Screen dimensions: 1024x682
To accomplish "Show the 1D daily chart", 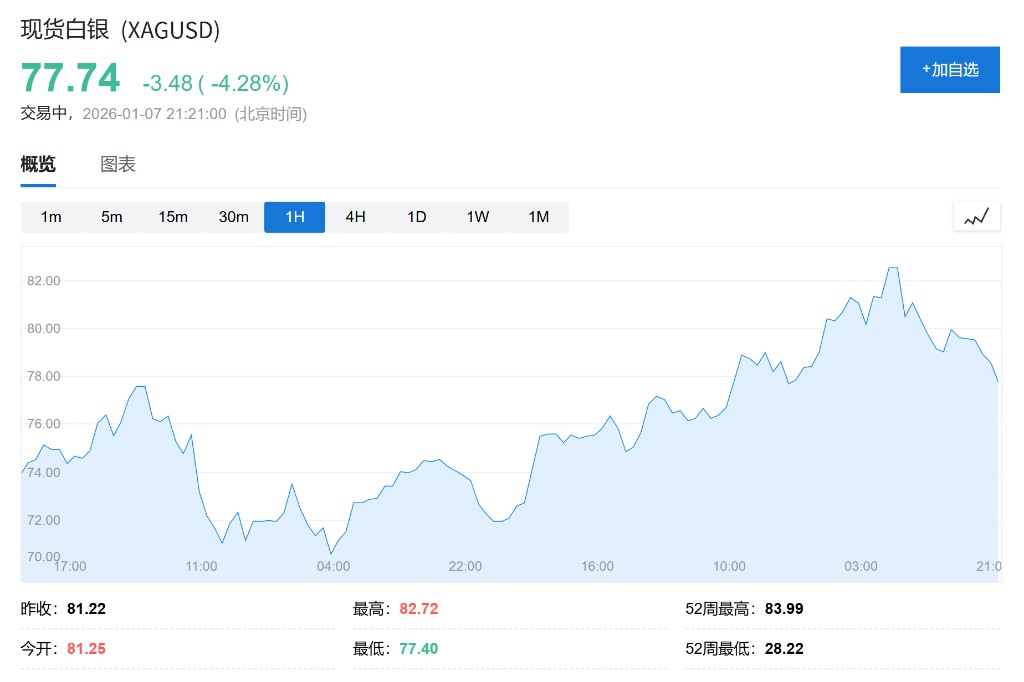I will pyautogui.click(x=416, y=217).
